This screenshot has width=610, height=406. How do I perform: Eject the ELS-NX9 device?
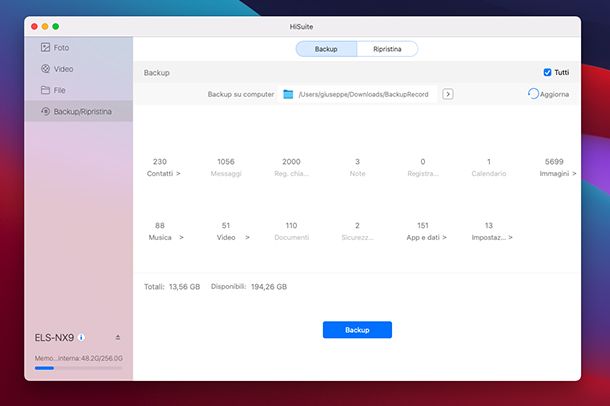coord(118,337)
